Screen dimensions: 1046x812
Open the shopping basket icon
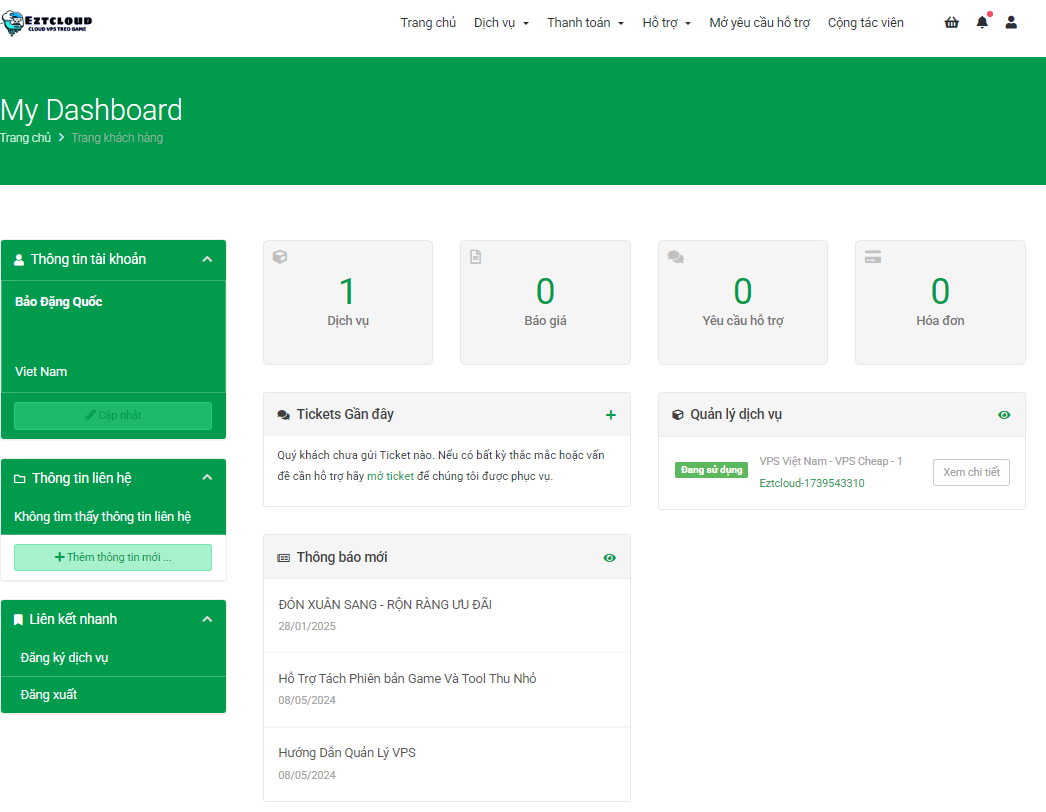coord(951,23)
